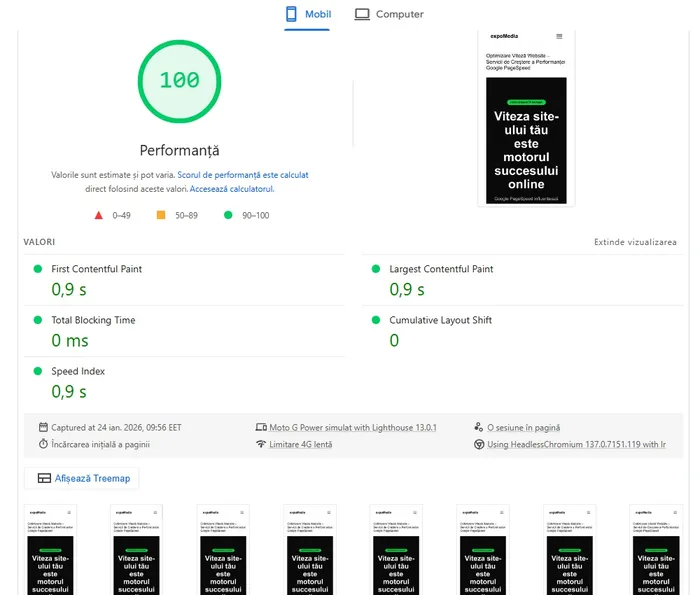Open the fourth filmstrip thumbnail
Viewport: 700px width, 595px height.
pyautogui.click(x=310, y=549)
